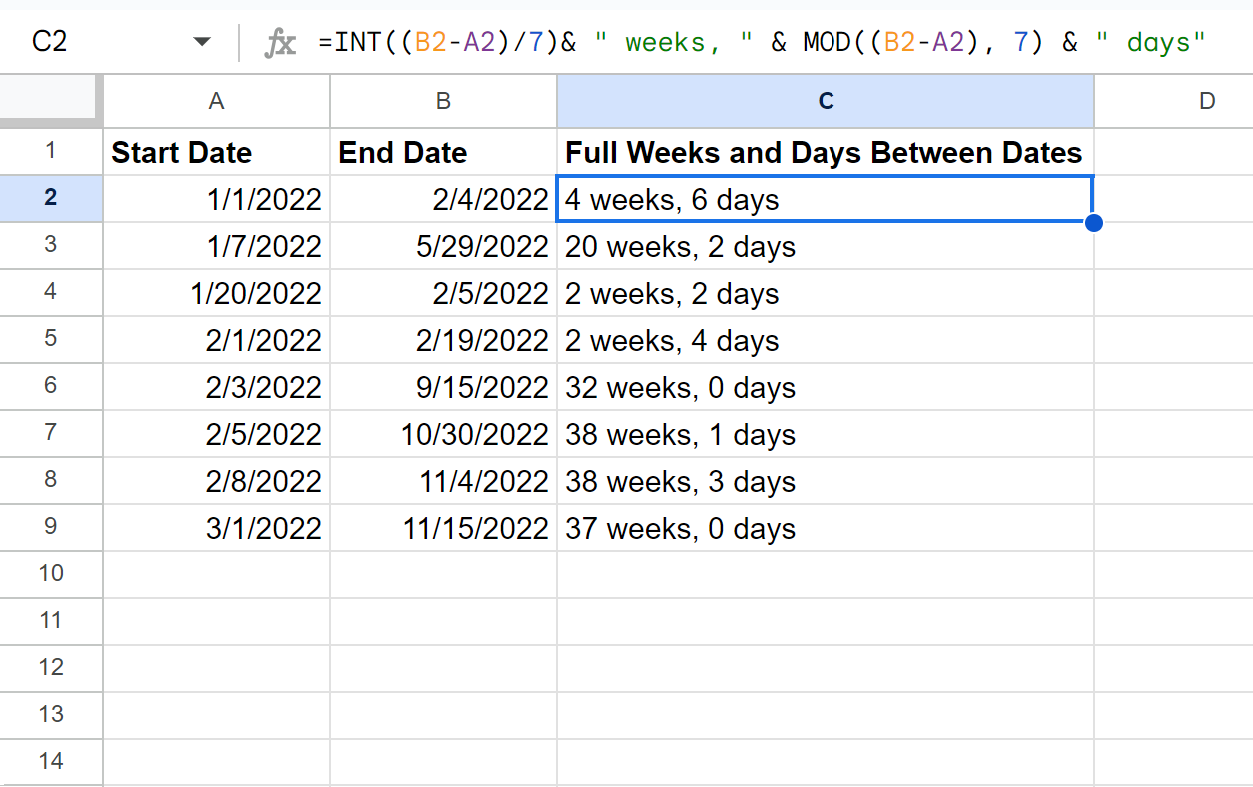Click cell containing 2/3/2022

pos(216,387)
